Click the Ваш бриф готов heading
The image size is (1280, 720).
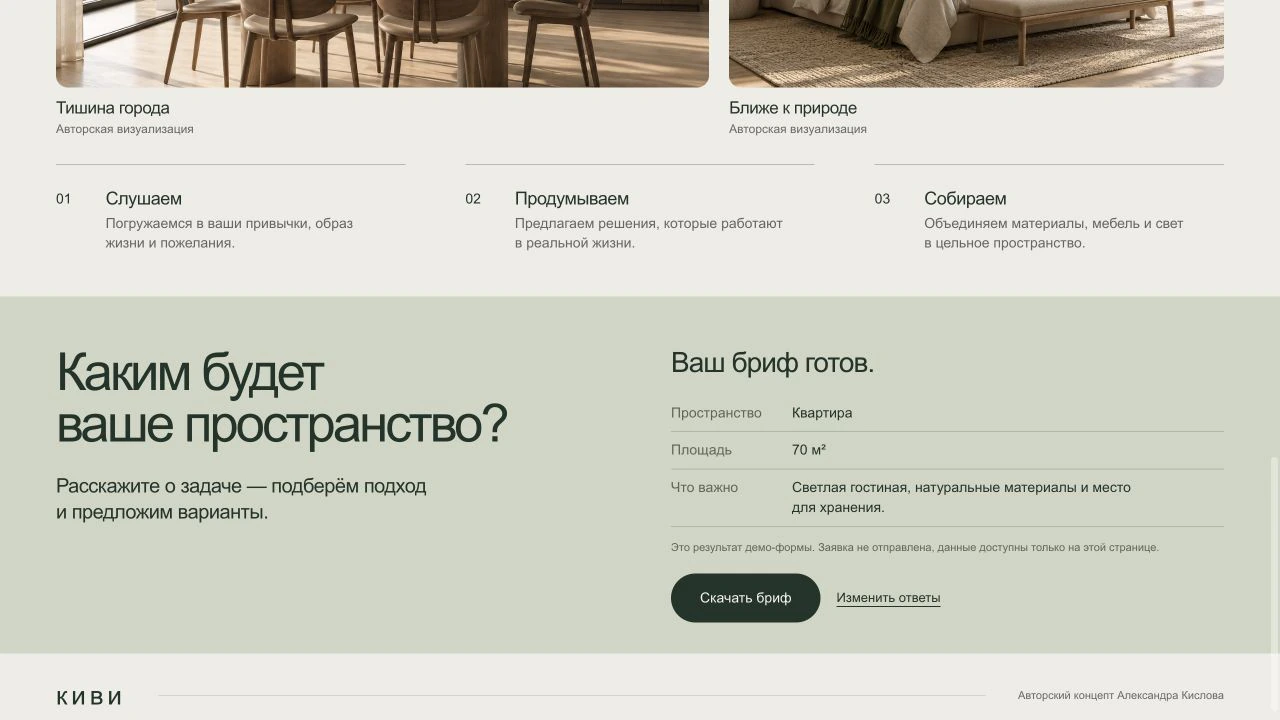(773, 363)
